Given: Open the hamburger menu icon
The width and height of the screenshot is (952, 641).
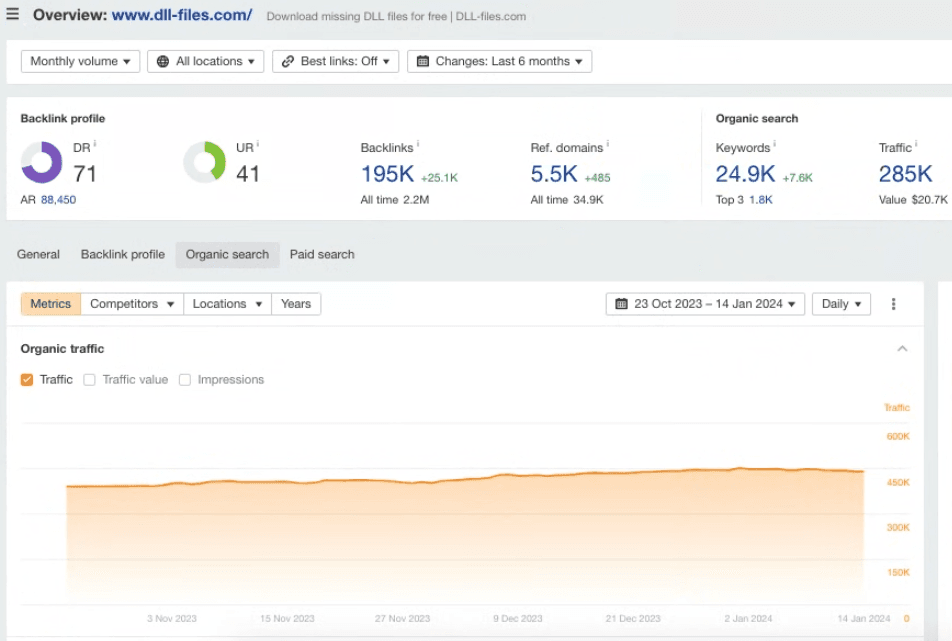Looking at the screenshot, I should pyautogui.click(x=13, y=15).
